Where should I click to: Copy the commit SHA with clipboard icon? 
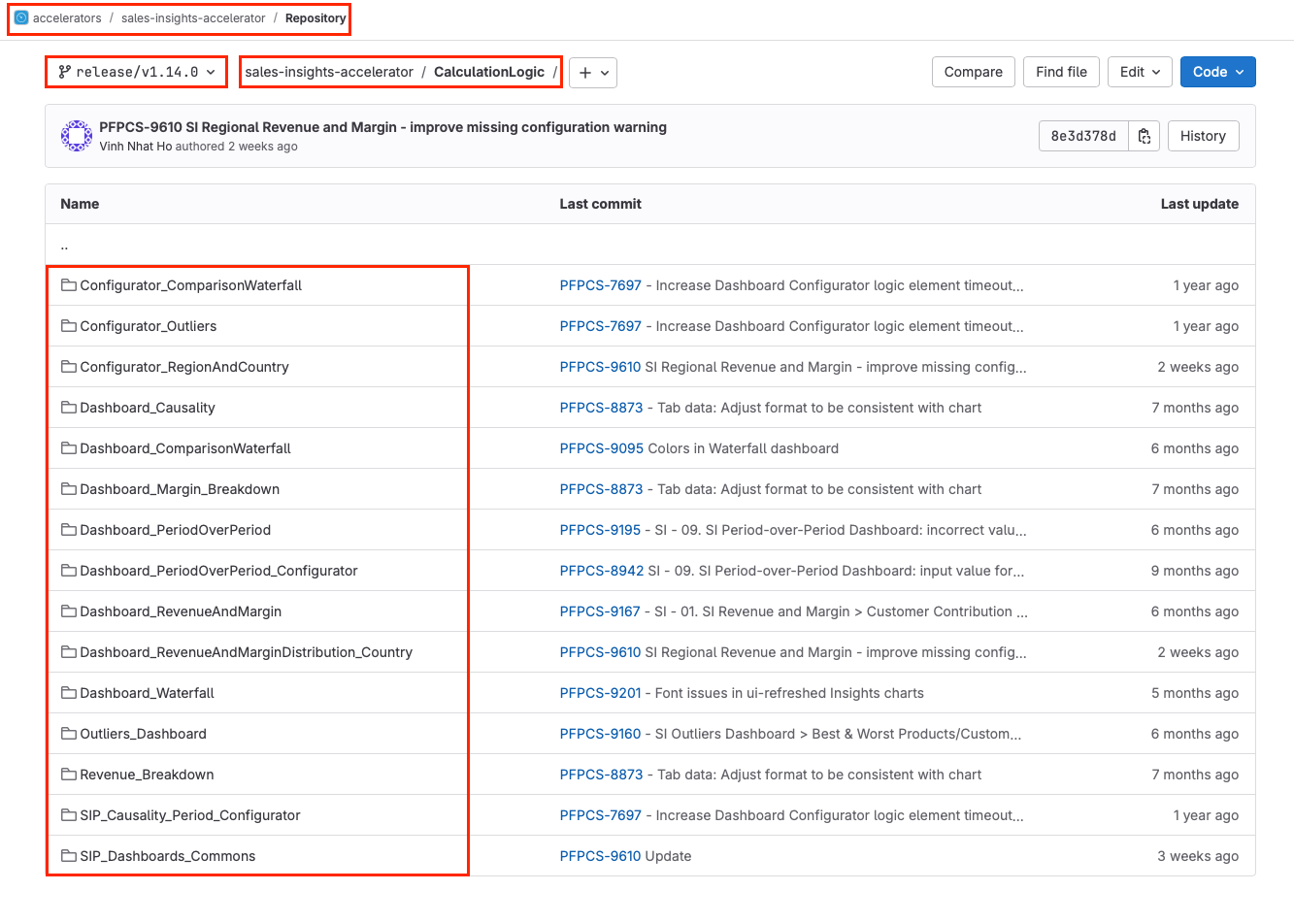tap(1145, 136)
